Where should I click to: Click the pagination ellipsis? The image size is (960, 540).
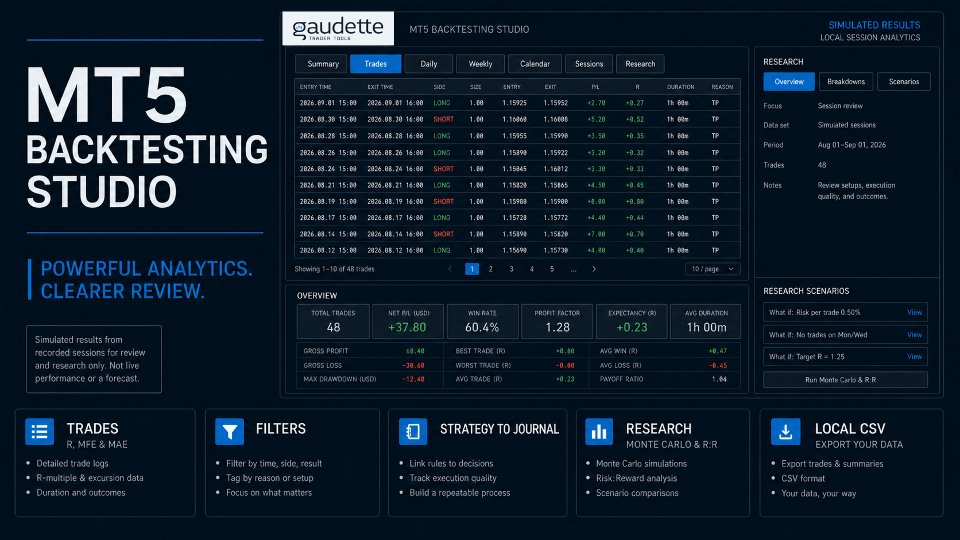(573, 269)
